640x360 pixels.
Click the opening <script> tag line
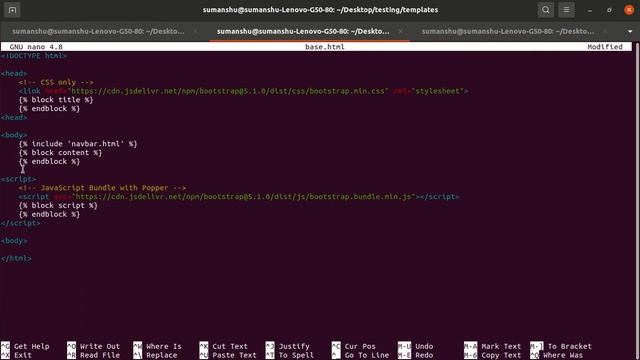pos(18,179)
